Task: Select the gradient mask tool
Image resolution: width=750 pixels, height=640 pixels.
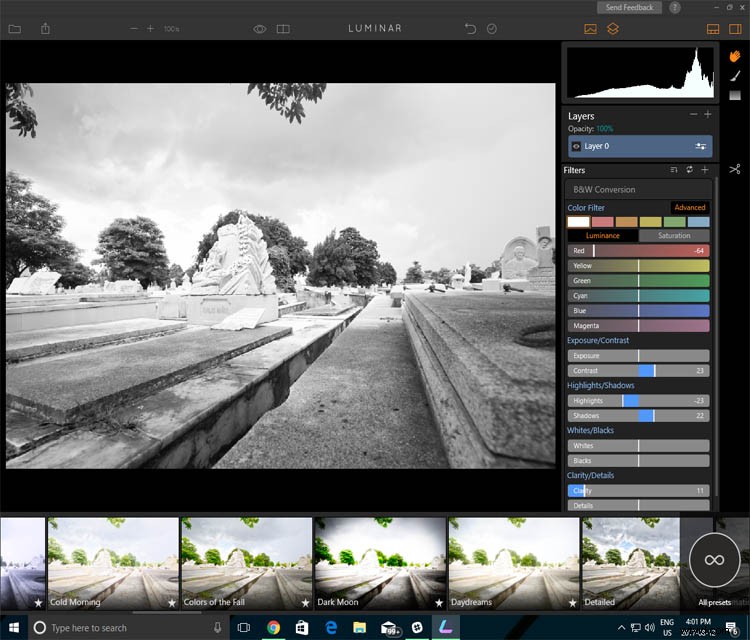Action: tap(735, 95)
